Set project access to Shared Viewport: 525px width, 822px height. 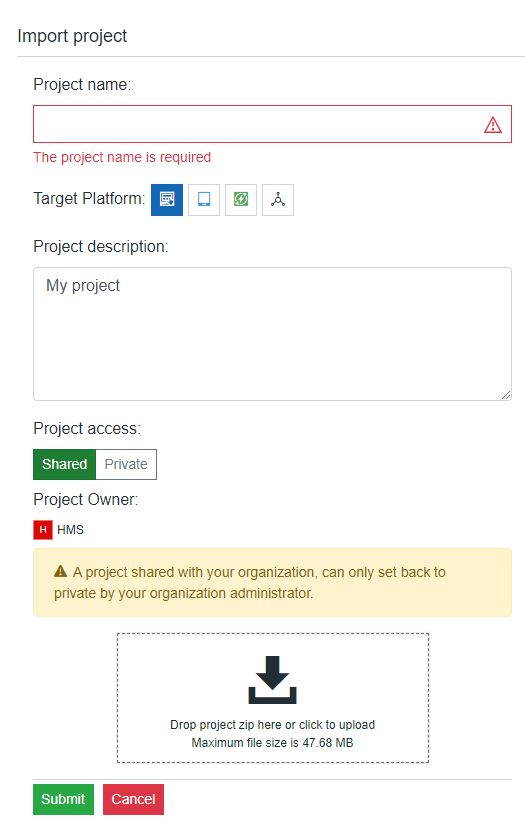[x=65, y=464]
